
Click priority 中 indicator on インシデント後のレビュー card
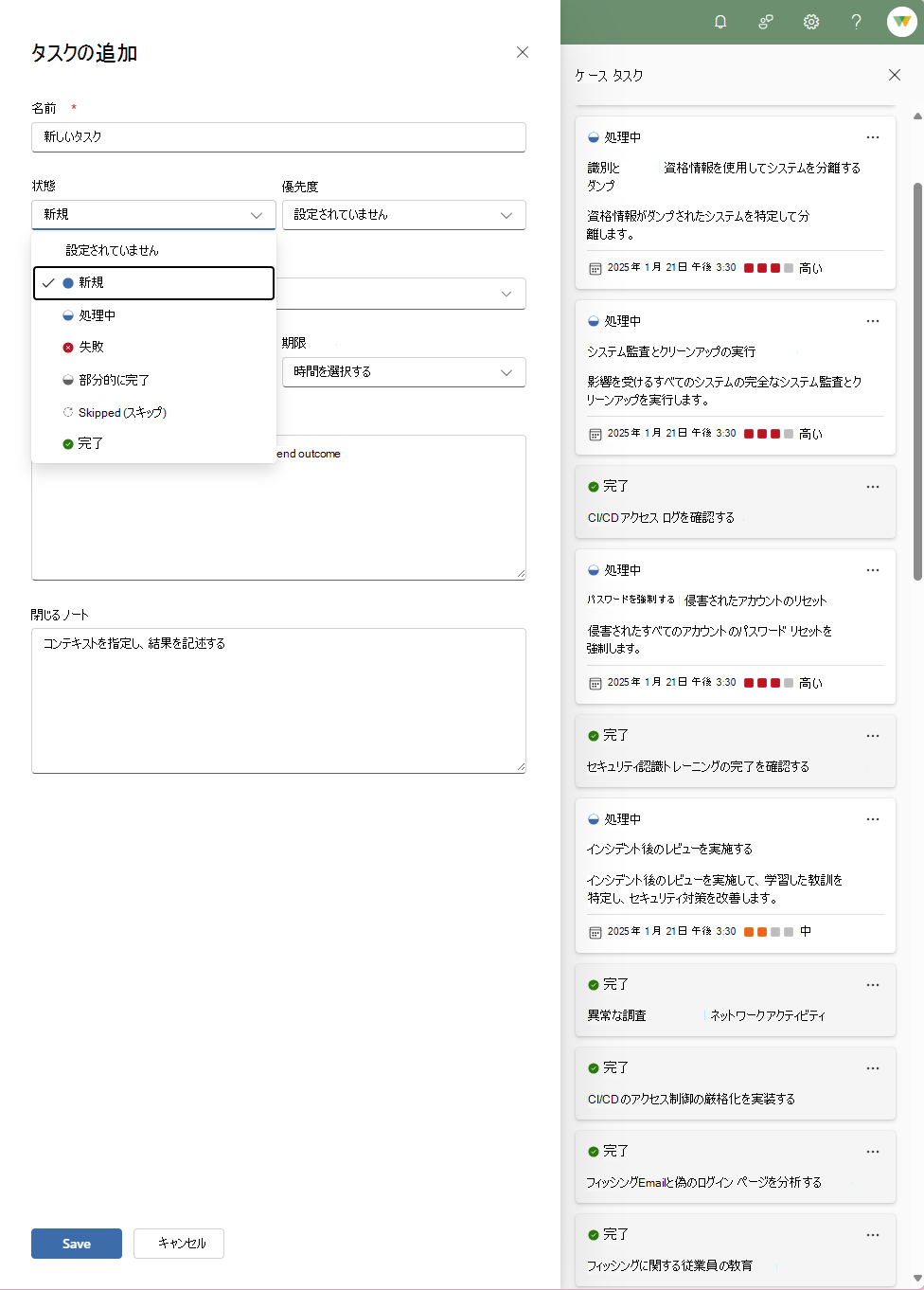coord(777,932)
